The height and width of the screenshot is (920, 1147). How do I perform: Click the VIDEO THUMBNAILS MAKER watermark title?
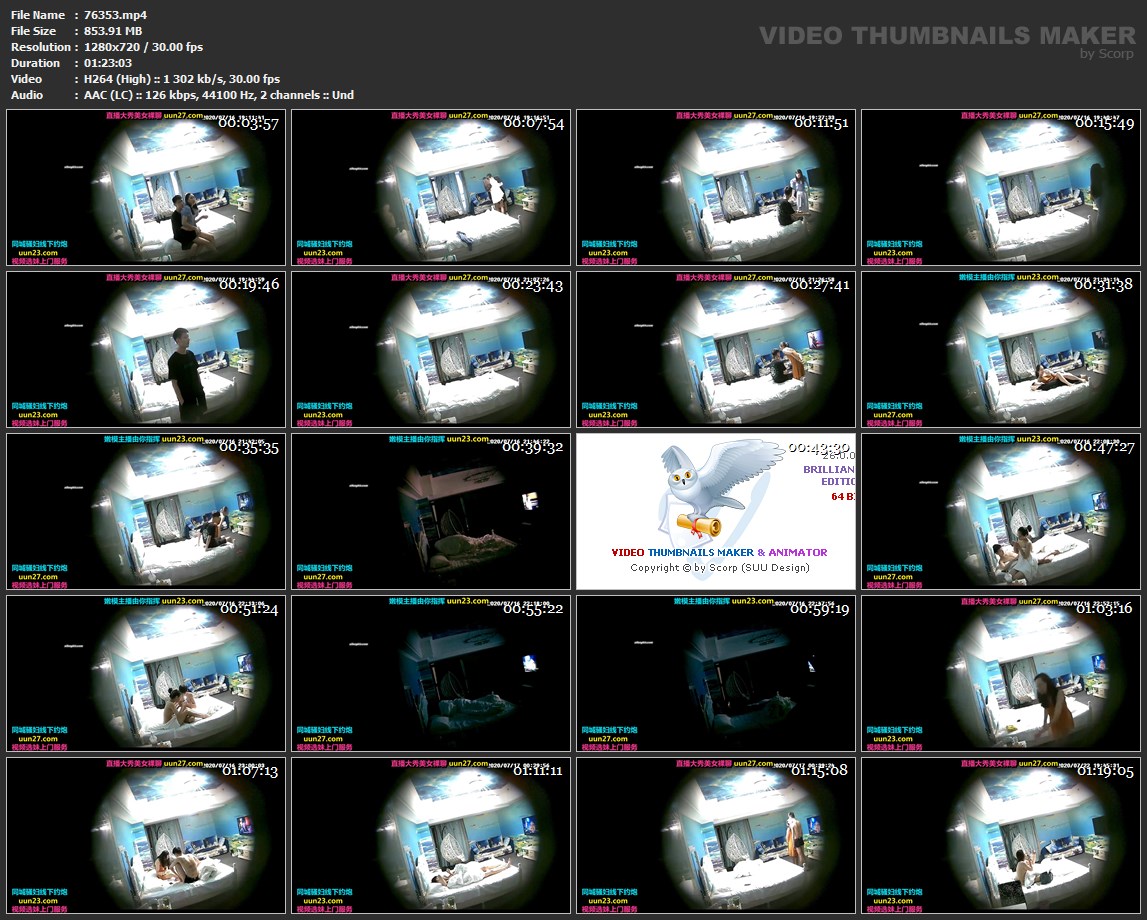point(947,36)
